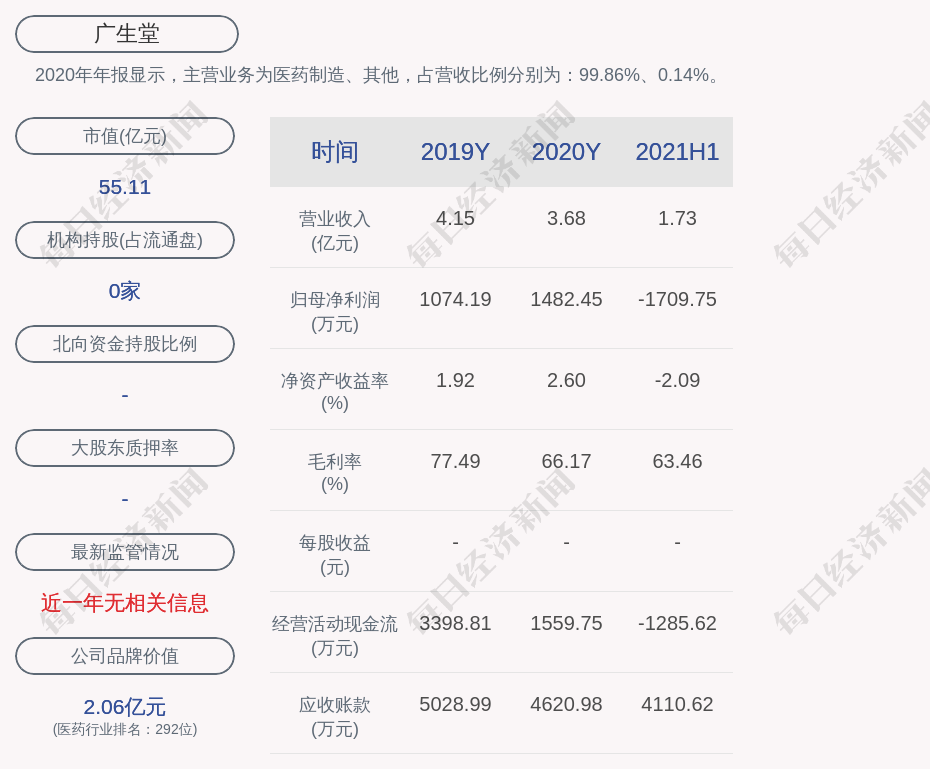Click the 毛利率 value 63.46

pyautogui.click(x=677, y=461)
